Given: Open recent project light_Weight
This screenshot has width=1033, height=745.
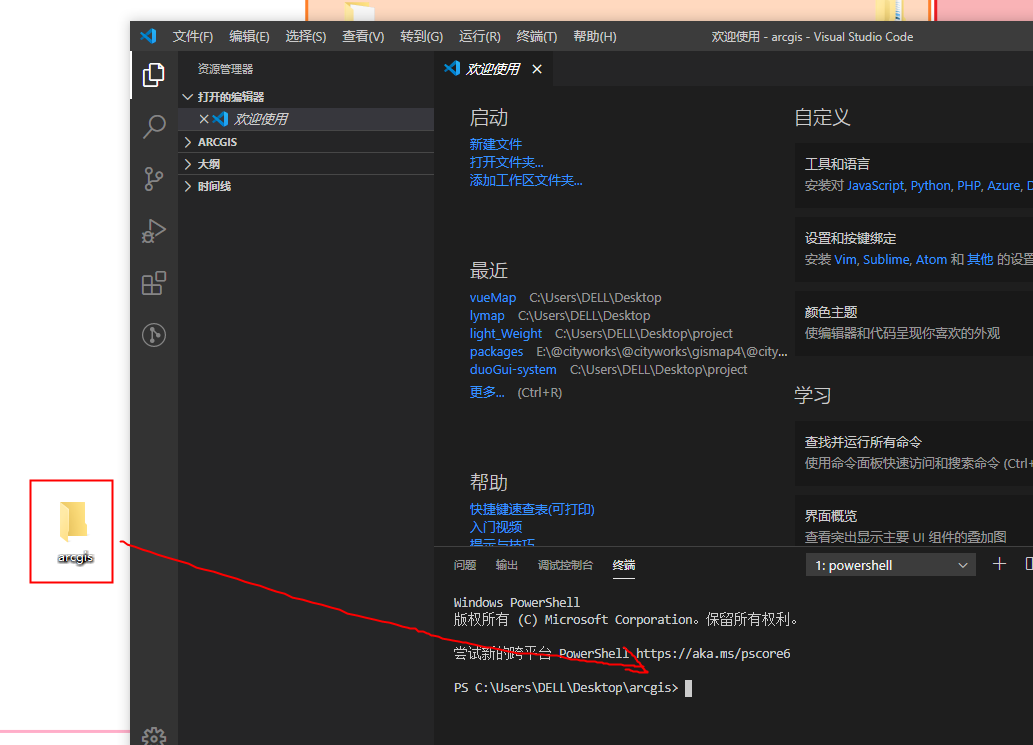Looking at the screenshot, I should click(x=506, y=333).
